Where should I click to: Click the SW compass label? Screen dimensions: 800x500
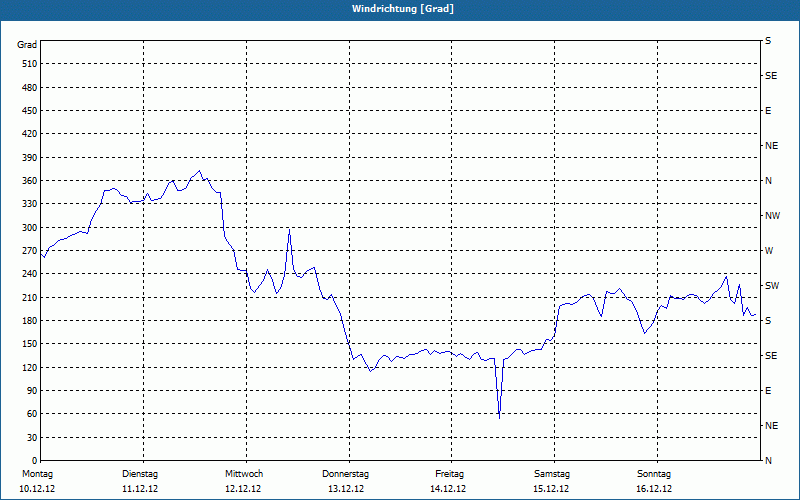coord(772,286)
